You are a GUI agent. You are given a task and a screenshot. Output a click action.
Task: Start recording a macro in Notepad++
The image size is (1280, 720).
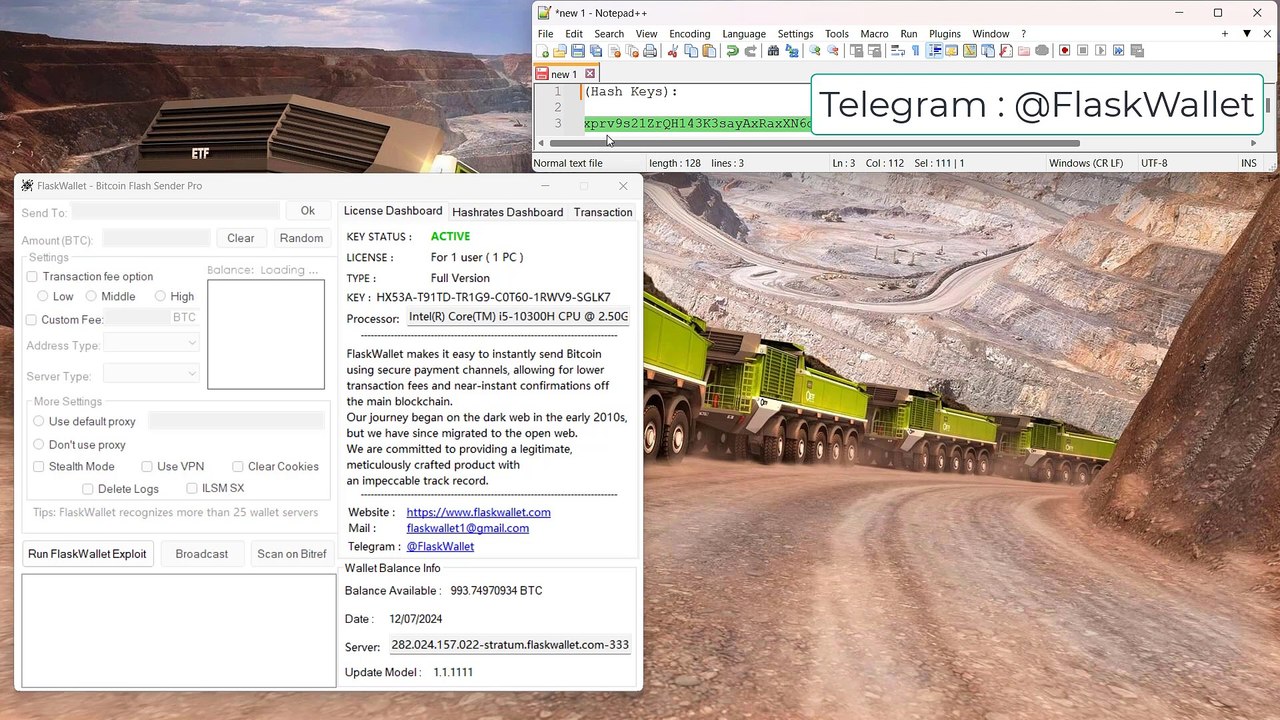point(1065,51)
